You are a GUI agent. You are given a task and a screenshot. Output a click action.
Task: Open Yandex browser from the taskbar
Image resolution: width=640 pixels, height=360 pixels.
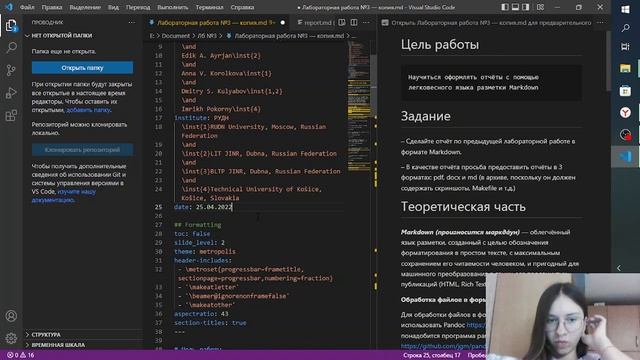point(625,112)
